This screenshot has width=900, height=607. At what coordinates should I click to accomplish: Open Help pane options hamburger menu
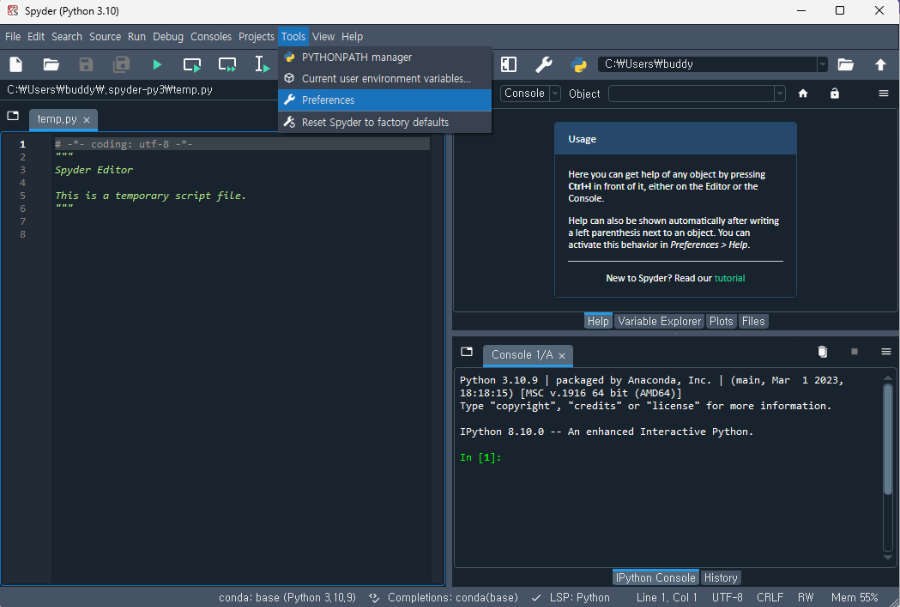point(883,93)
